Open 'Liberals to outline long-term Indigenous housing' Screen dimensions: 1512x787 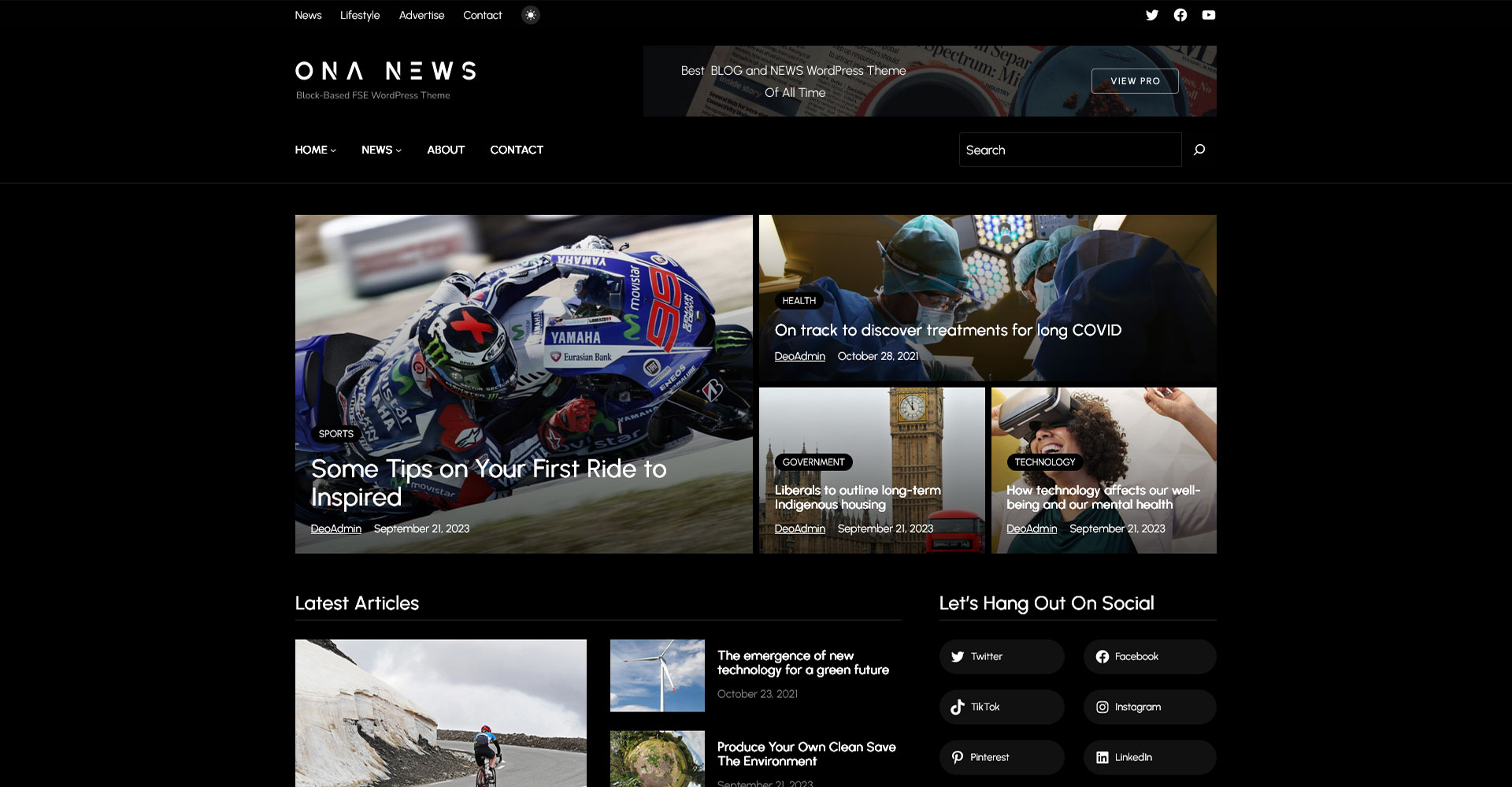858,497
